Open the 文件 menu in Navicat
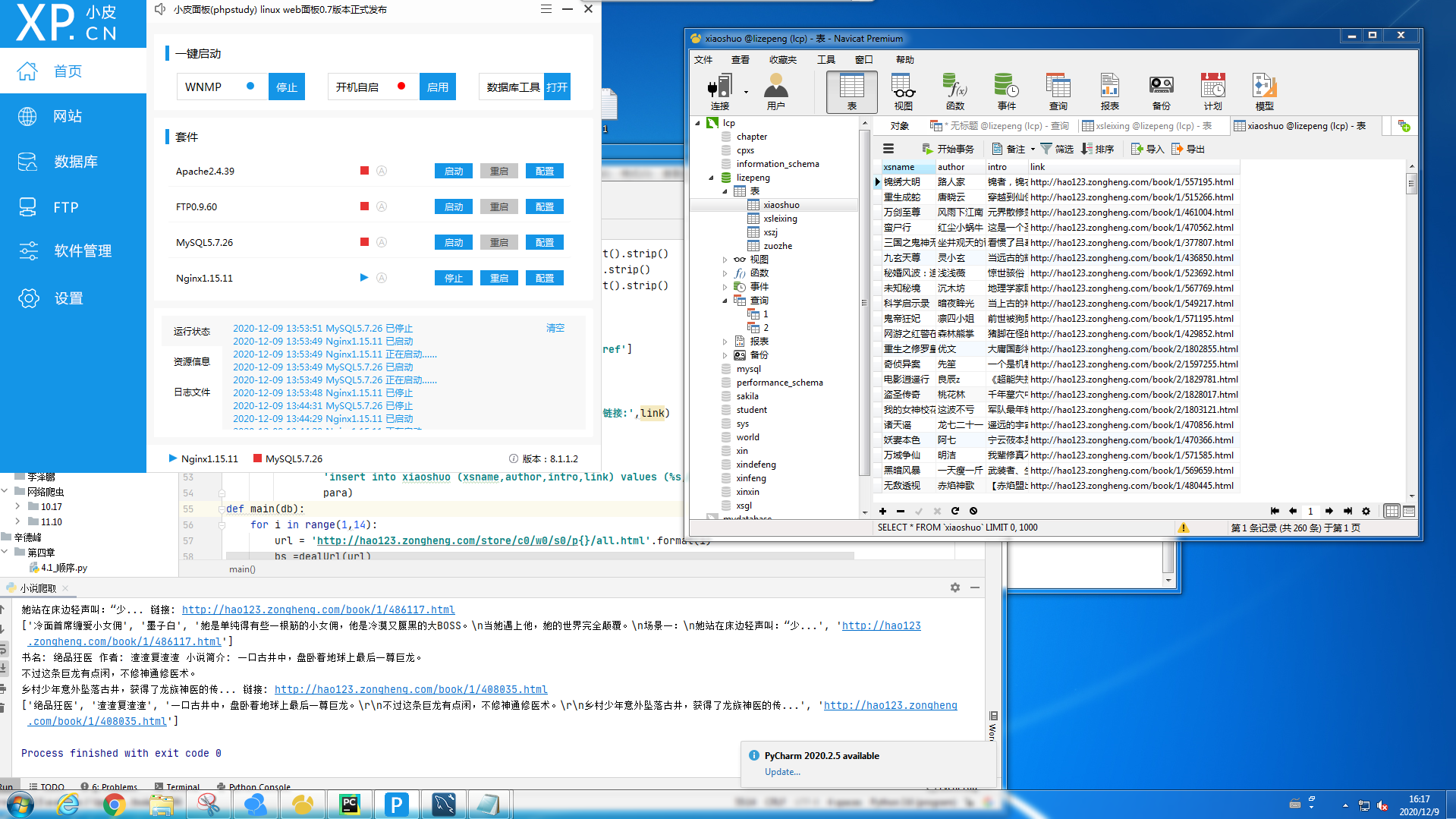Screen dimensions: 1456x819 [x=703, y=59]
